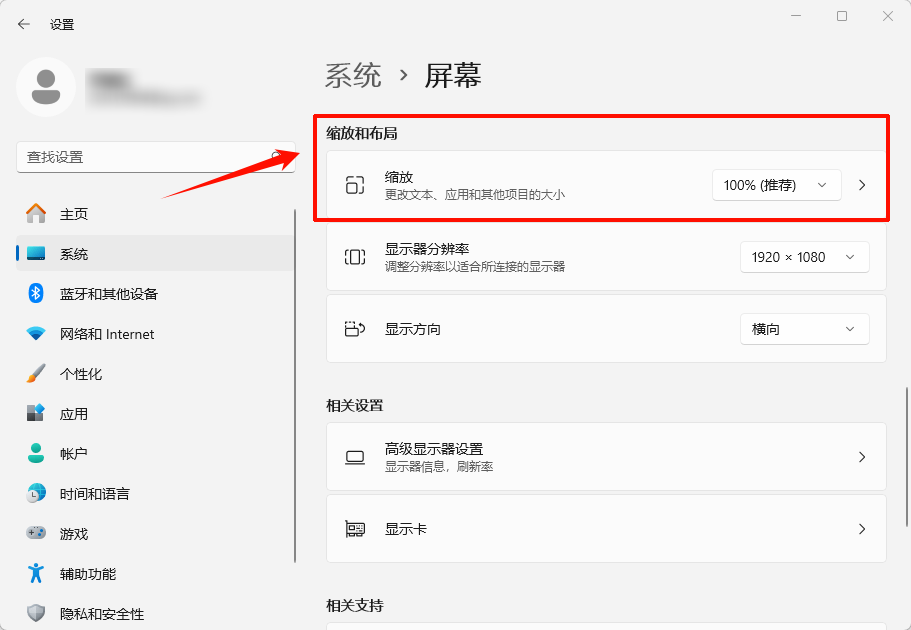
Task: Open the 显示方向 orientation dropdown showing 横向
Action: pyautogui.click(x=804, y=328)
